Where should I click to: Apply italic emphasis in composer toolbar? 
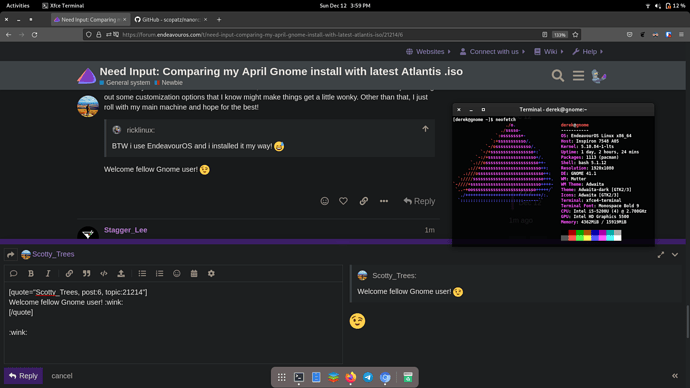(x=48, y=273)
